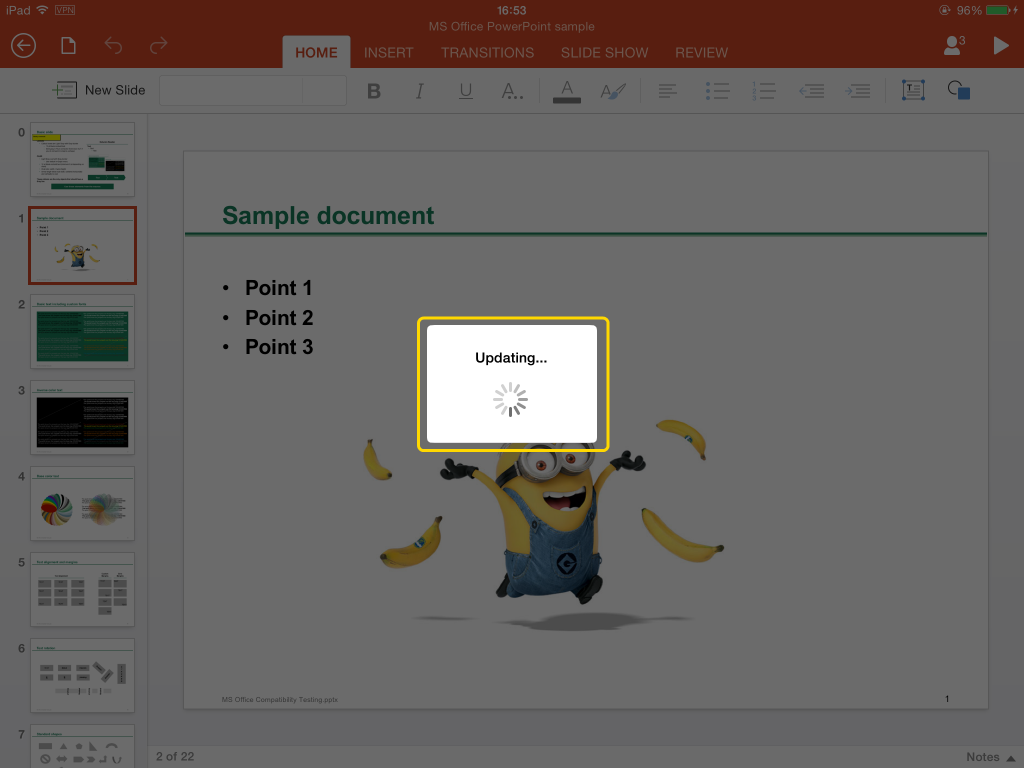
Task: Switch to the TRANSITIONS tab
Action: pyautogui.click(x=487, y=53)
